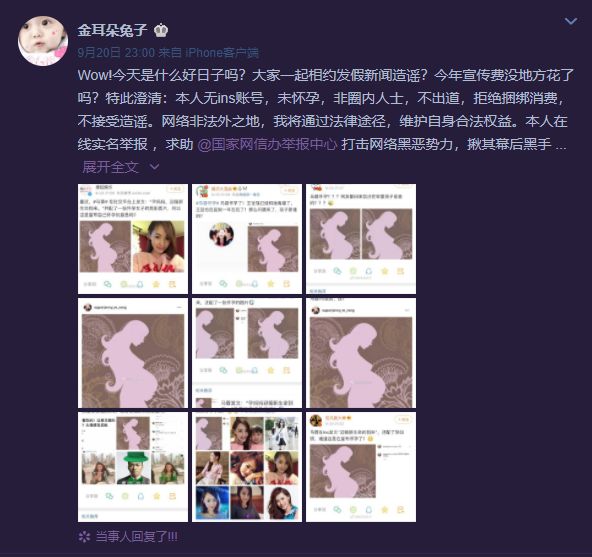The width and height of the screenshot is (592, 557).
Task: Open the 金耳朵兔子 username link
Action: (x=112, y=30)
